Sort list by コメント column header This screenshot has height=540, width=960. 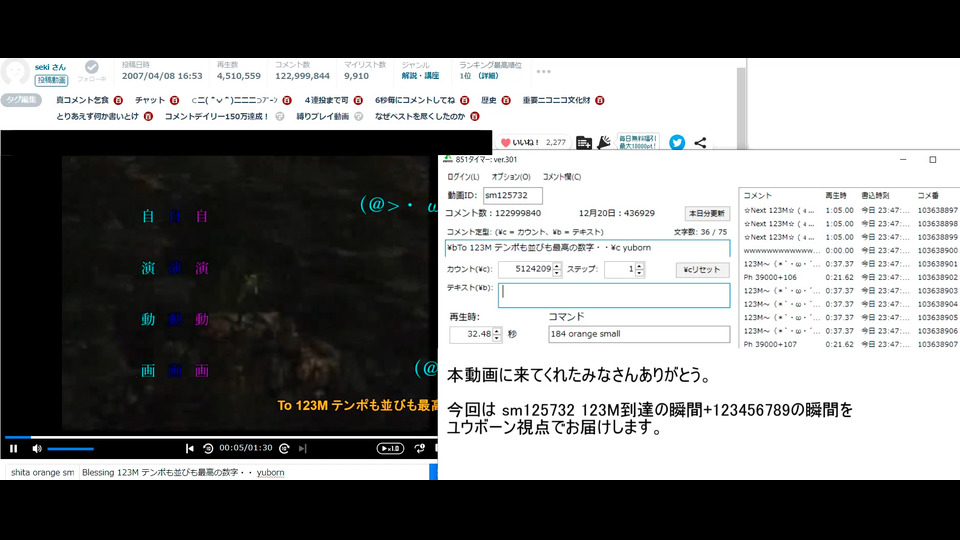coord(757,195)
